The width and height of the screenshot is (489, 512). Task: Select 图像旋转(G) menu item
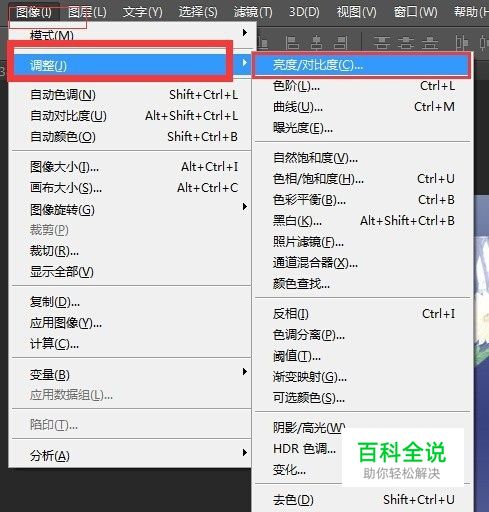pos(131,210)
